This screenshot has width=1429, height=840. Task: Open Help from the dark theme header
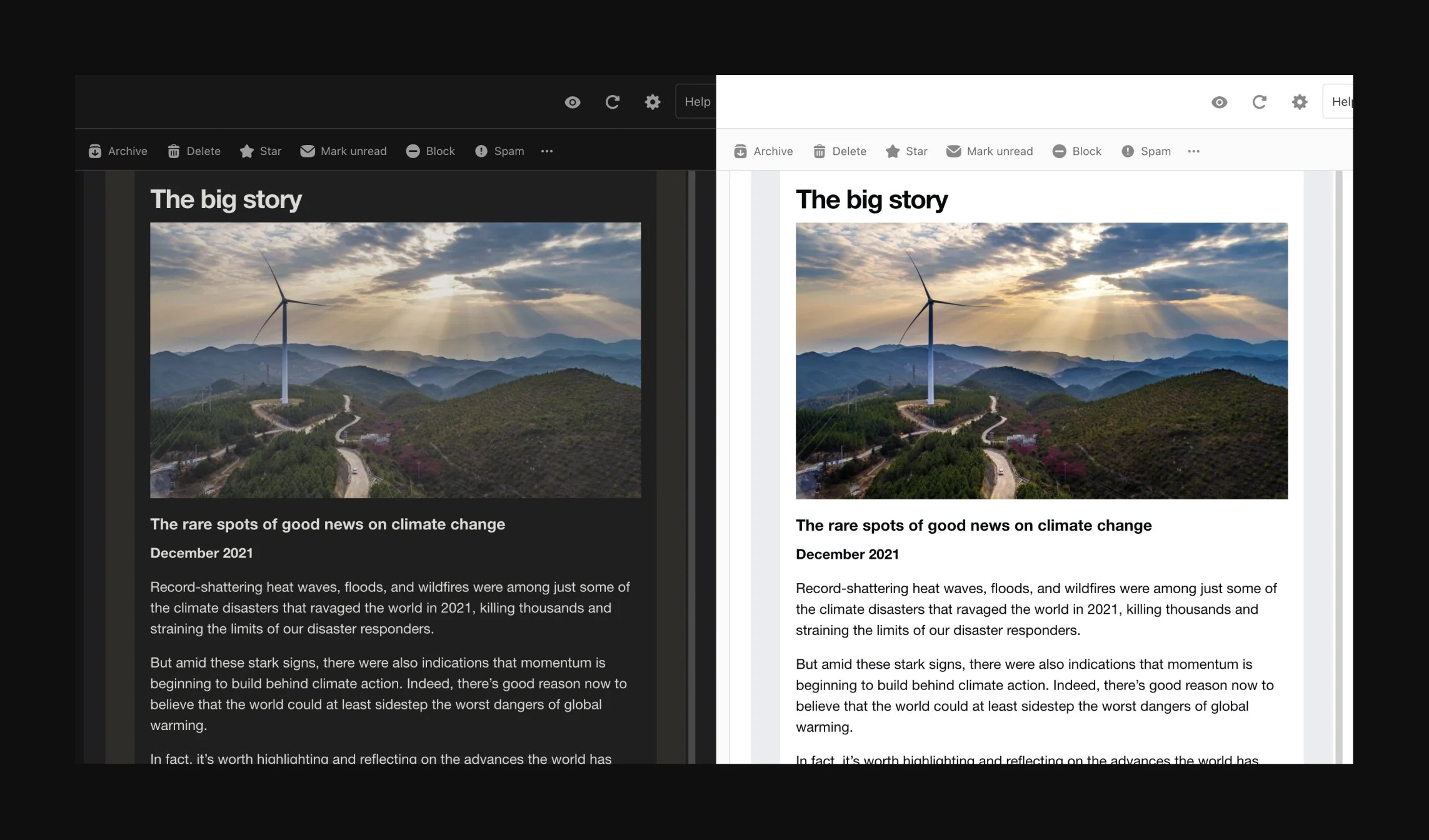tap(698, 101)
